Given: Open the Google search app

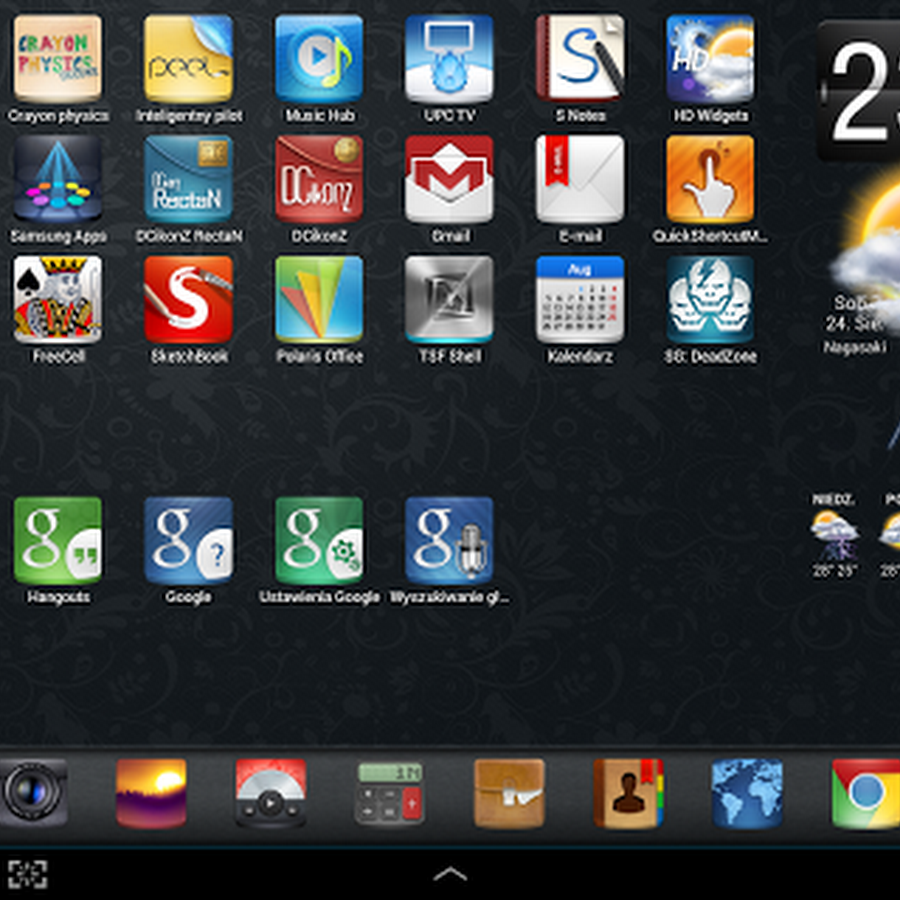Looking at the screenshot, I should [x=188, y=541].
